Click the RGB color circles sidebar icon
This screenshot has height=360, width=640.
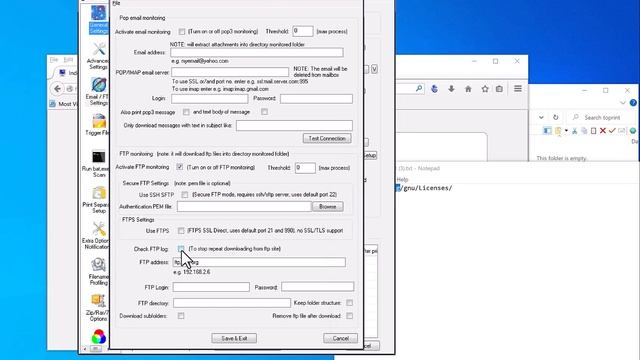(98, 337)
